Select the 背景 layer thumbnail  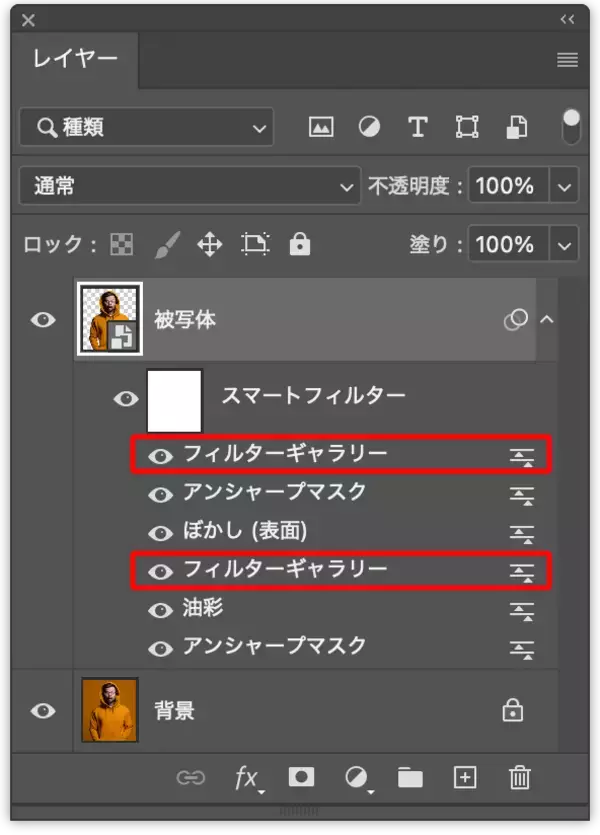pos(110,710)
